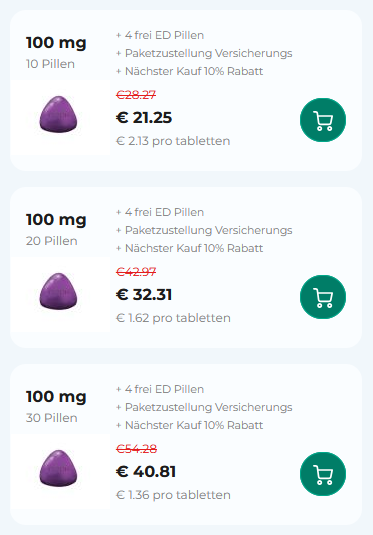The image size is (373, 535).
Task: Click € 2.13 pro tabletten text
Action: [x=173, y=141]
